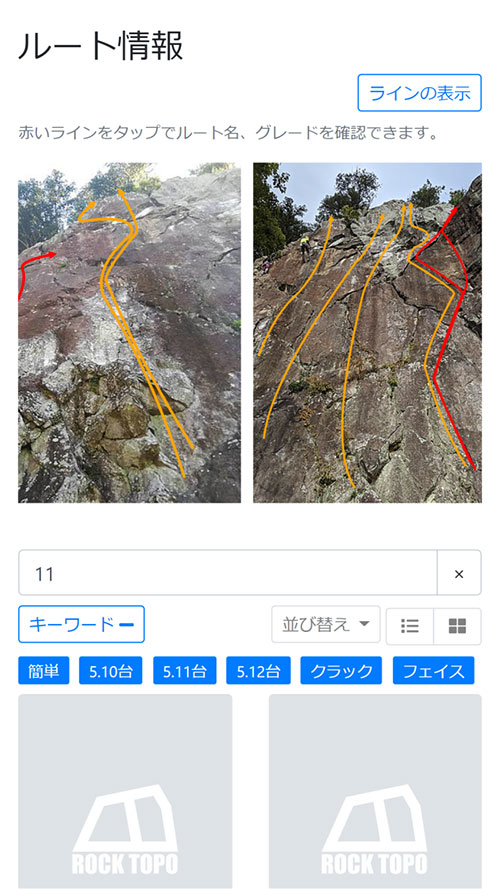
Task: Select the 5.11台 grade tag
Action: click(x=184, y=671)
